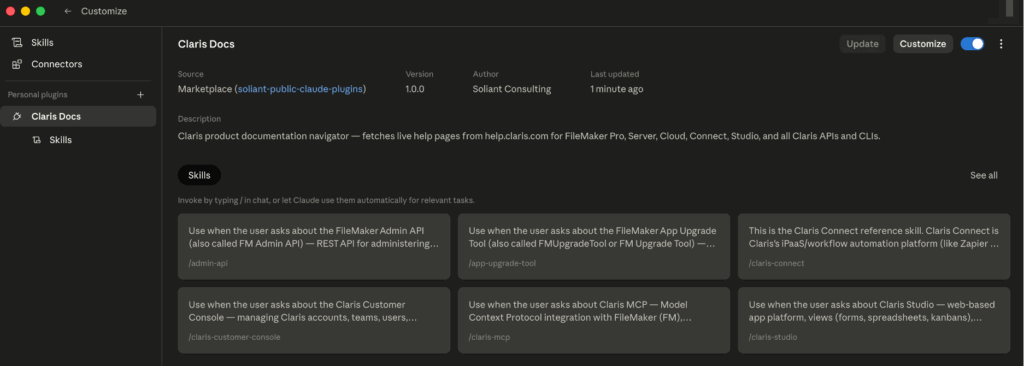Click the Customize button

pyautogui.click(x=923, y=44)
